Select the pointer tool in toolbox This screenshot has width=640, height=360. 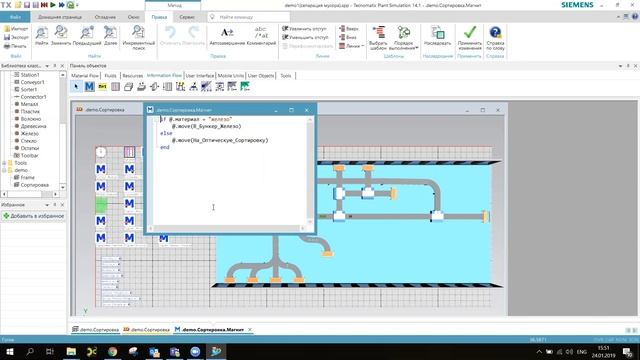pos(76,87)
